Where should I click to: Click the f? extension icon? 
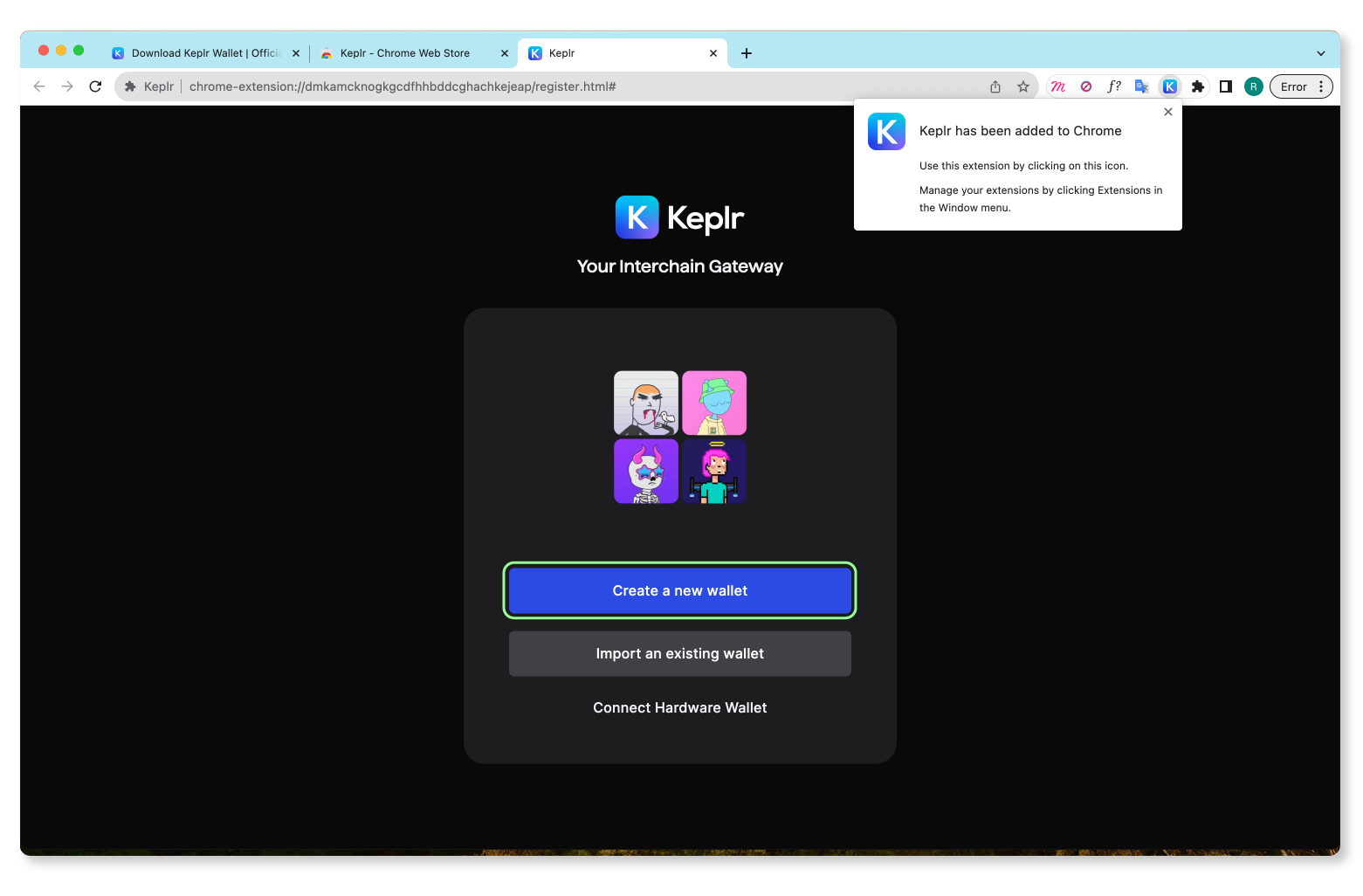[x=1114, y=86]
